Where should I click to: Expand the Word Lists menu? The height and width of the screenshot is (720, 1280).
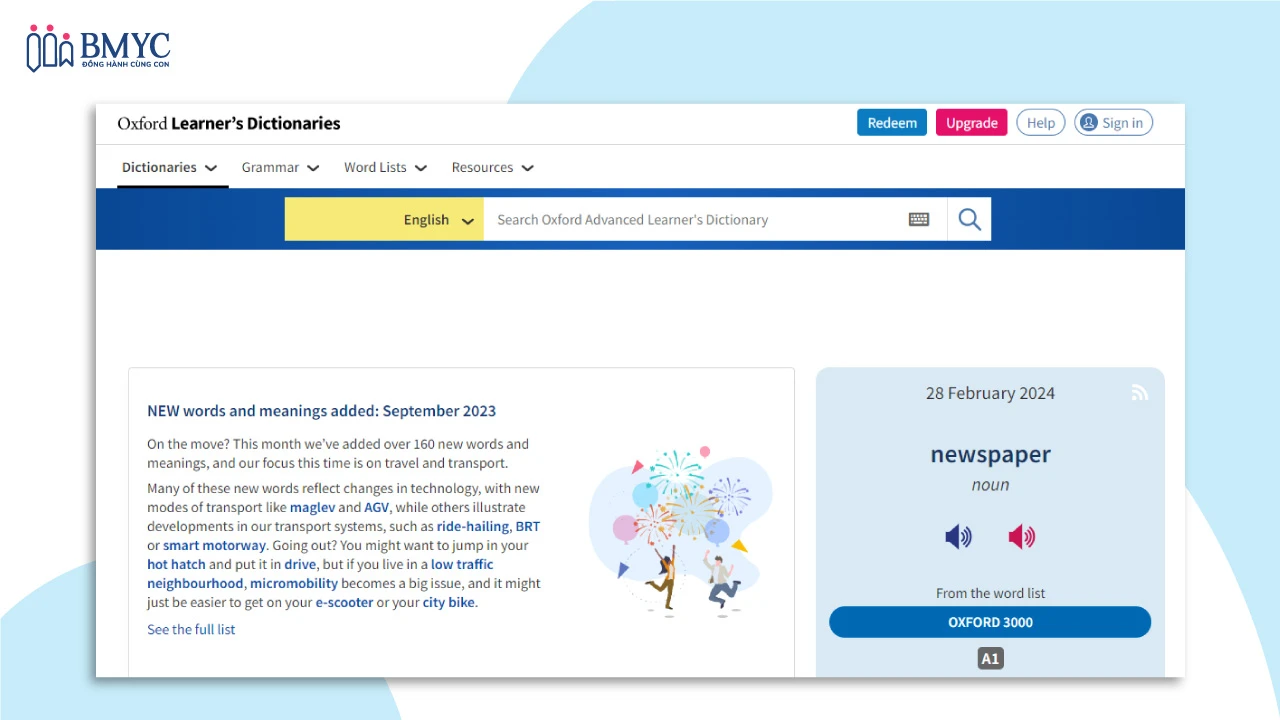point(385,168)
